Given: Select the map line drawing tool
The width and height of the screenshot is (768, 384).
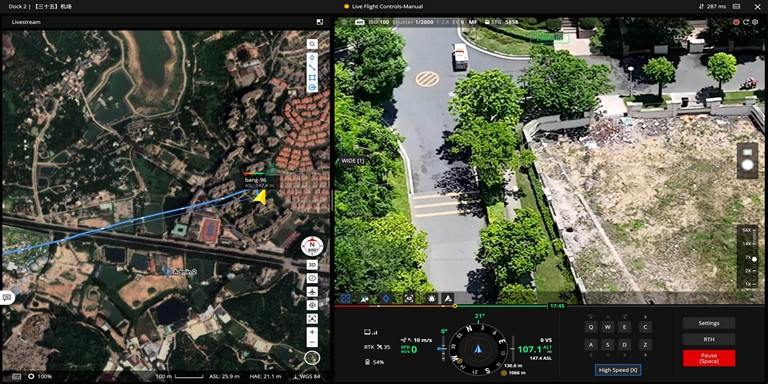Looking at the screenshot, I should [x=312, y=67].
